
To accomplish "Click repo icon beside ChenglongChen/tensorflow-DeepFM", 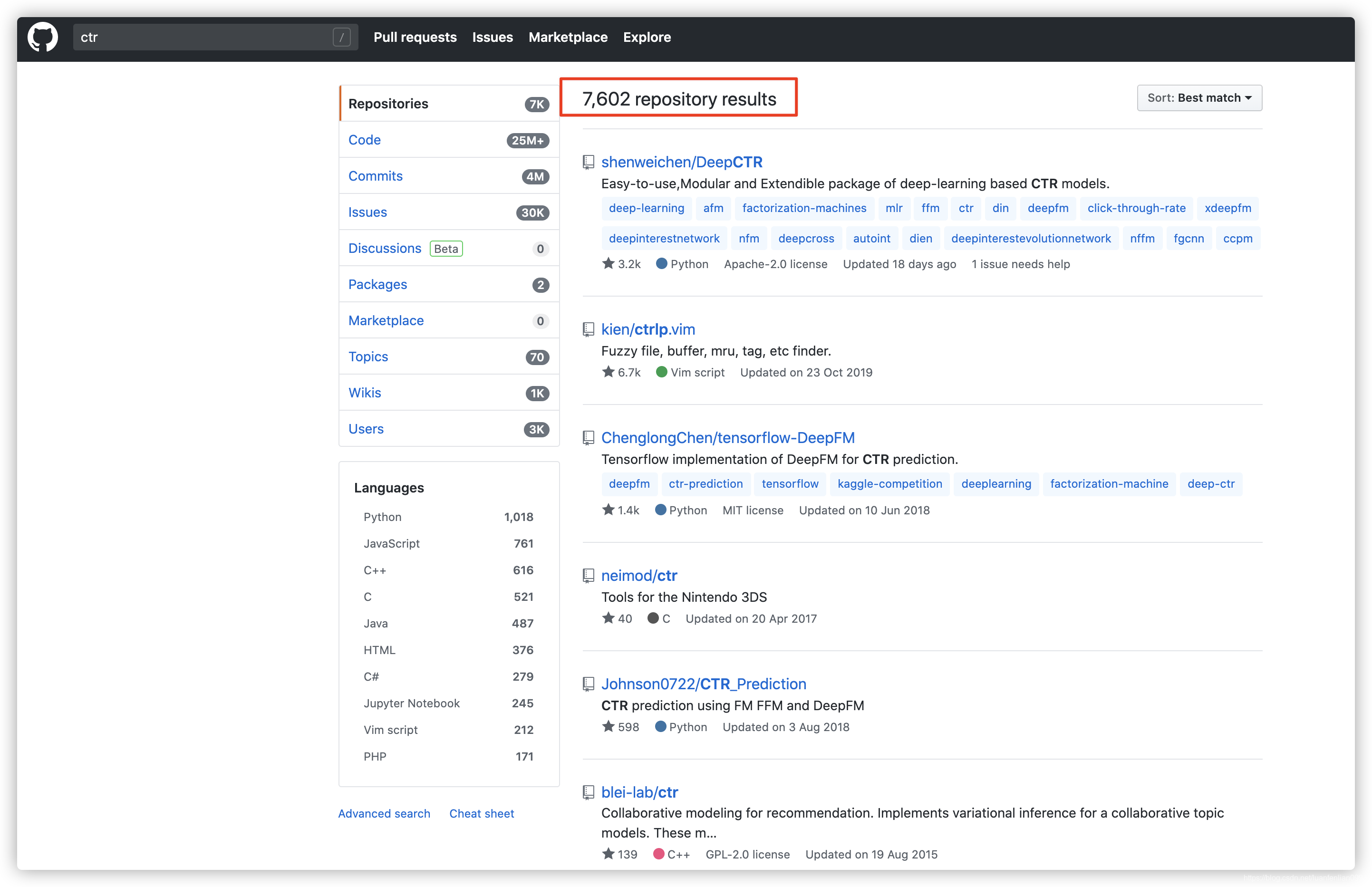I will [588, 438].
